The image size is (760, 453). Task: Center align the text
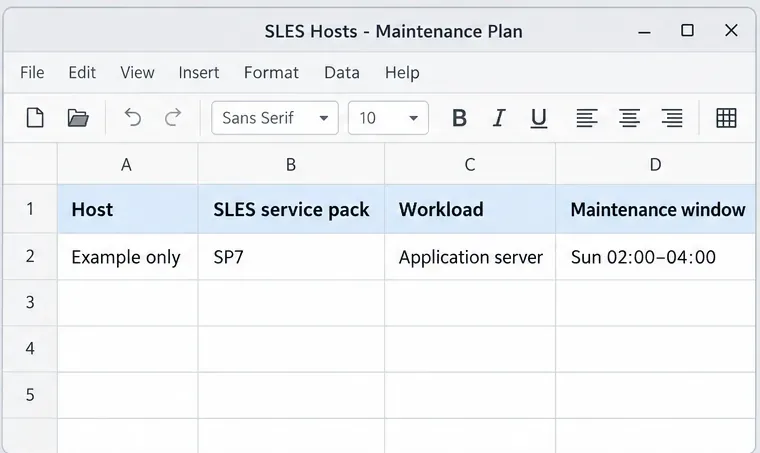(629, 118)
